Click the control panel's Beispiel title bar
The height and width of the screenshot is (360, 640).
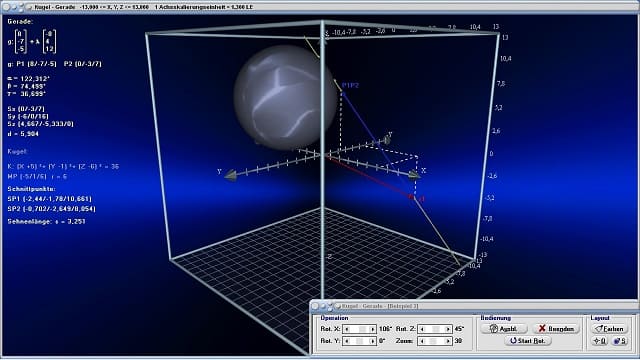click(x=380, y=306)
